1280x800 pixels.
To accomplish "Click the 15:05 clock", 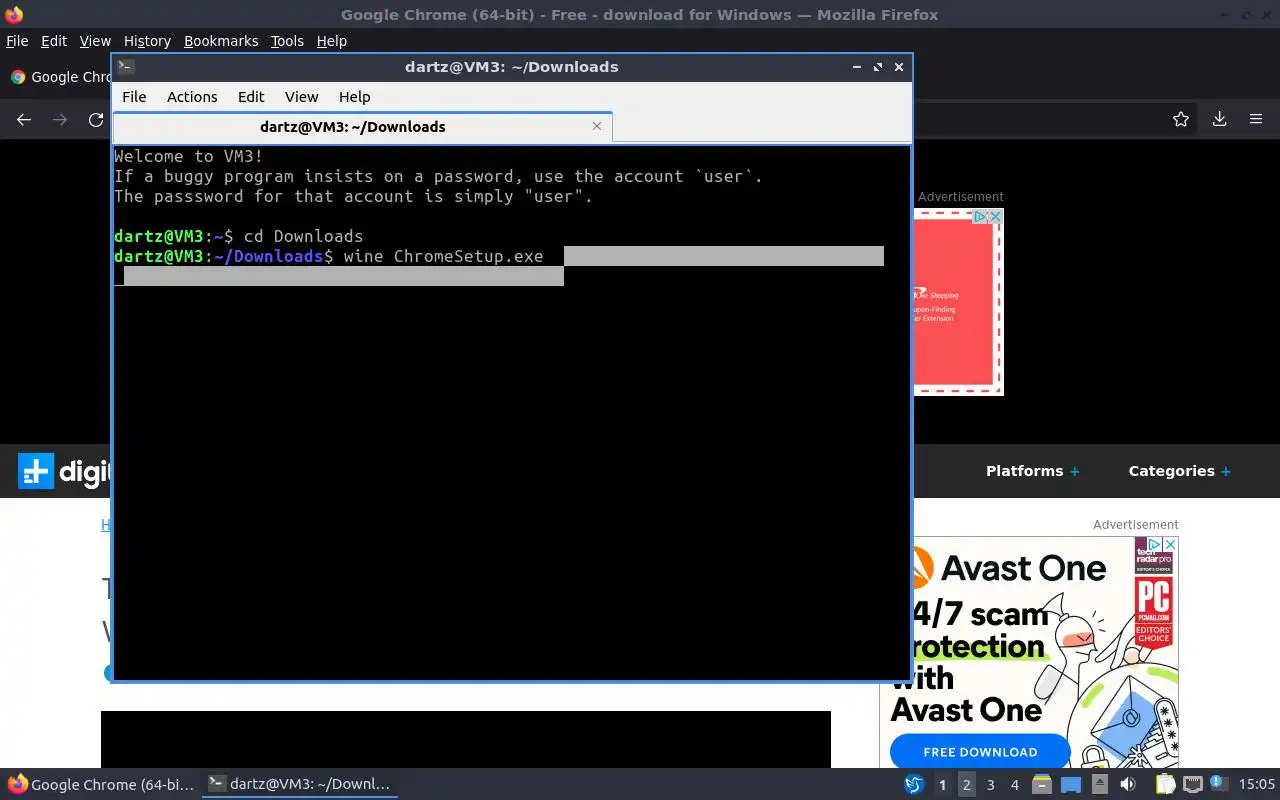I will click(x=1256, y=785).
